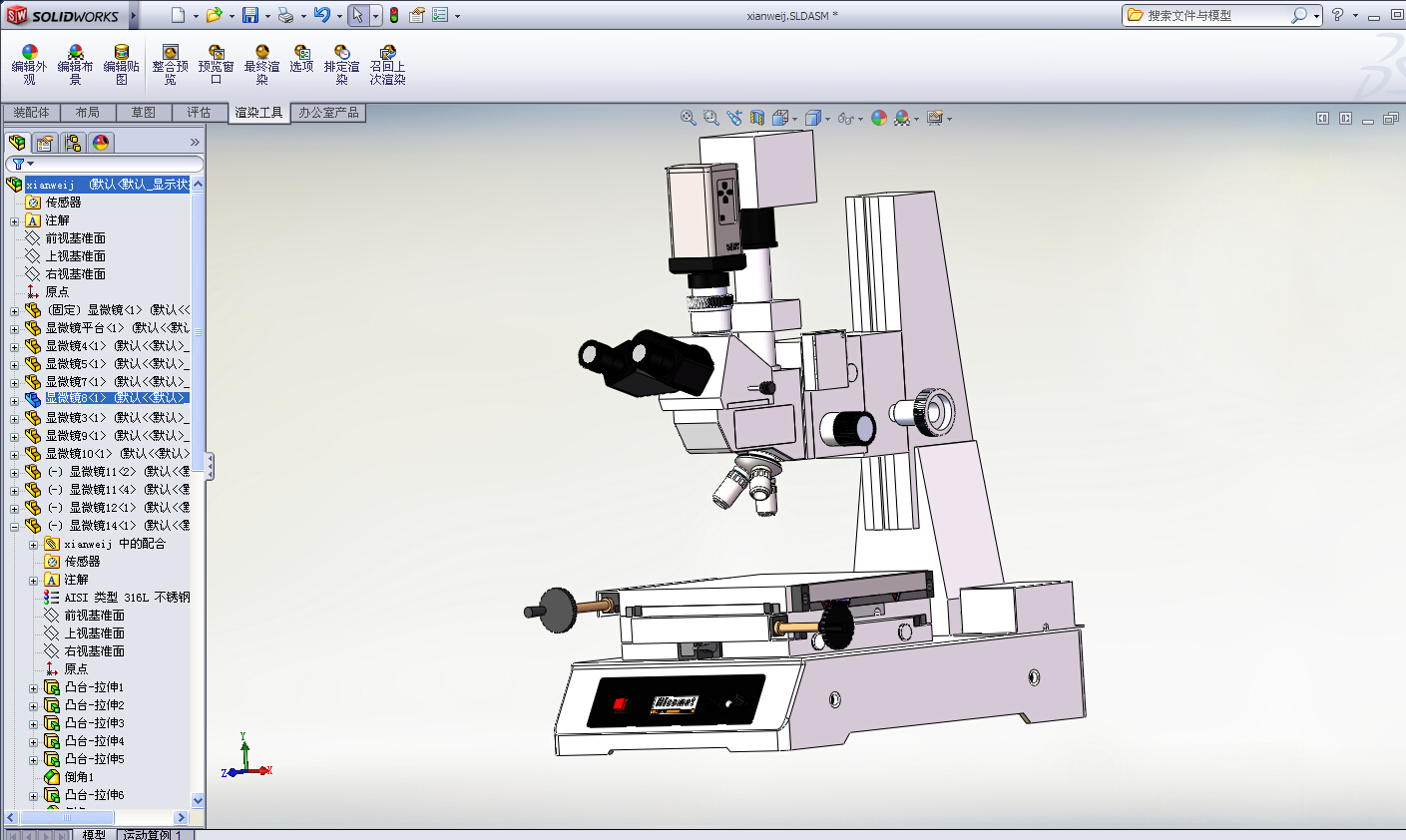Open the color-ball appearance manager tab

(x=101, y=143)
